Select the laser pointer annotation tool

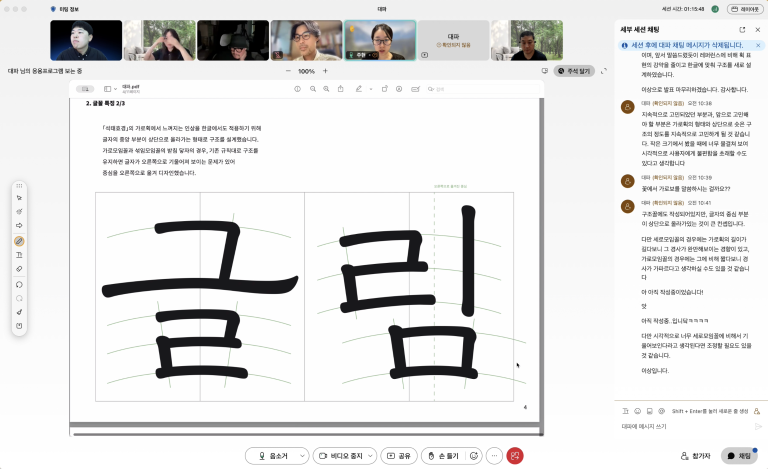click(x=19, y=211)
